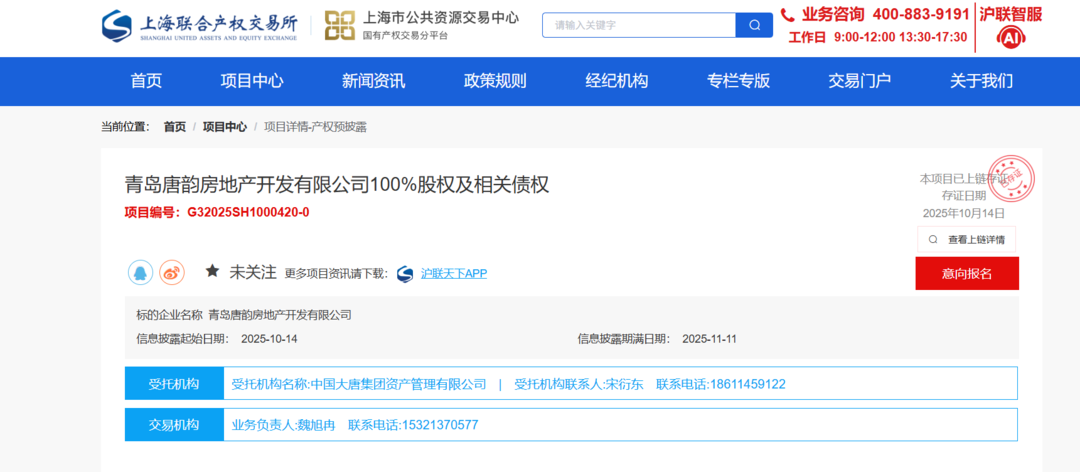The width and height of the screenshot is (1080, 472).
Task: Click the QQ share icon
Action: (x=140, y=272)
